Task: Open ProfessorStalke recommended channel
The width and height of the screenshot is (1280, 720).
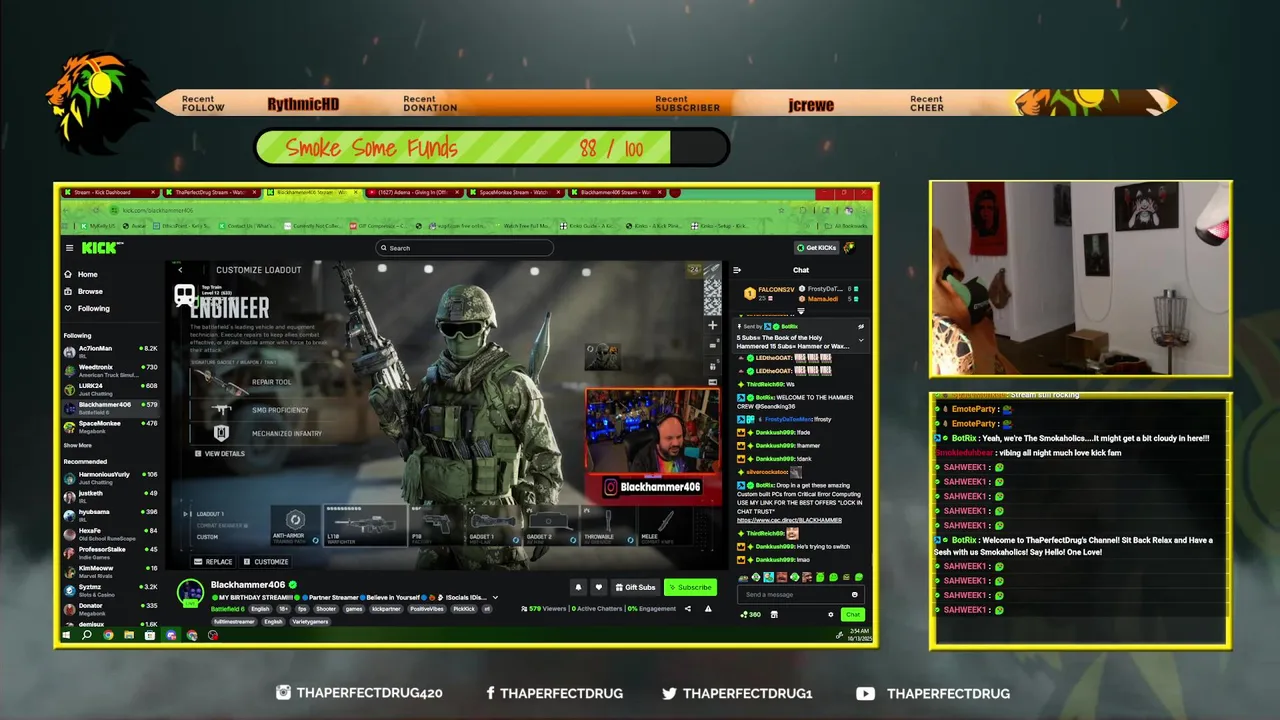Action: pos(111,551)
